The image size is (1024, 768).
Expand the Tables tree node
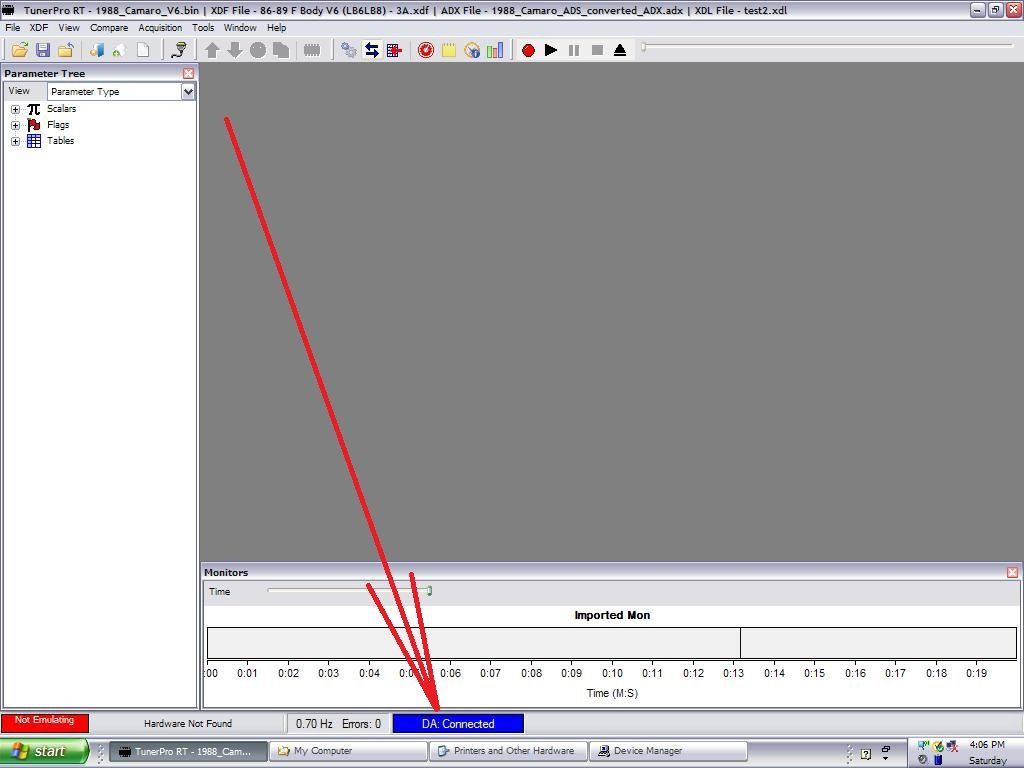click(x=16, y=141)
